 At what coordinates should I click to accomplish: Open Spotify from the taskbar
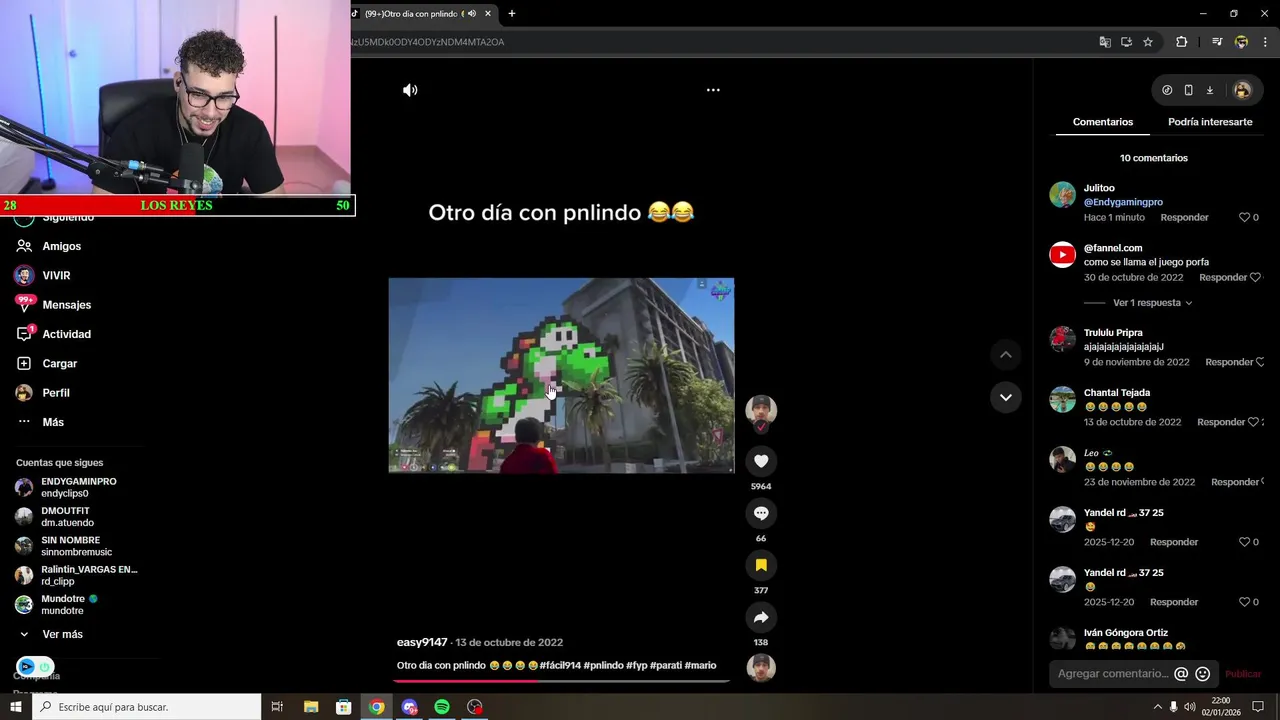click(442, 707)
